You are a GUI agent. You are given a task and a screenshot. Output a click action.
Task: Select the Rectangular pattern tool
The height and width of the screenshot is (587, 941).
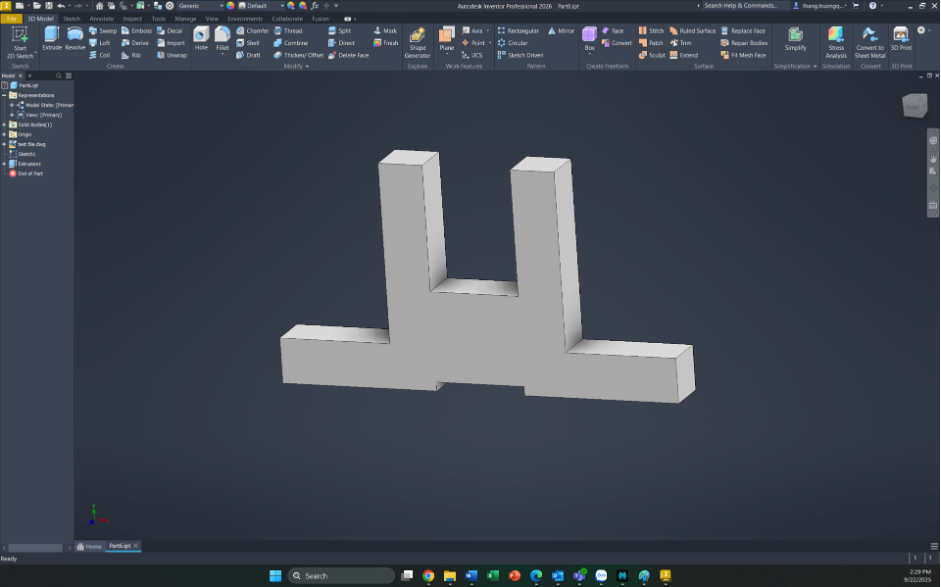tap(518, 31)
